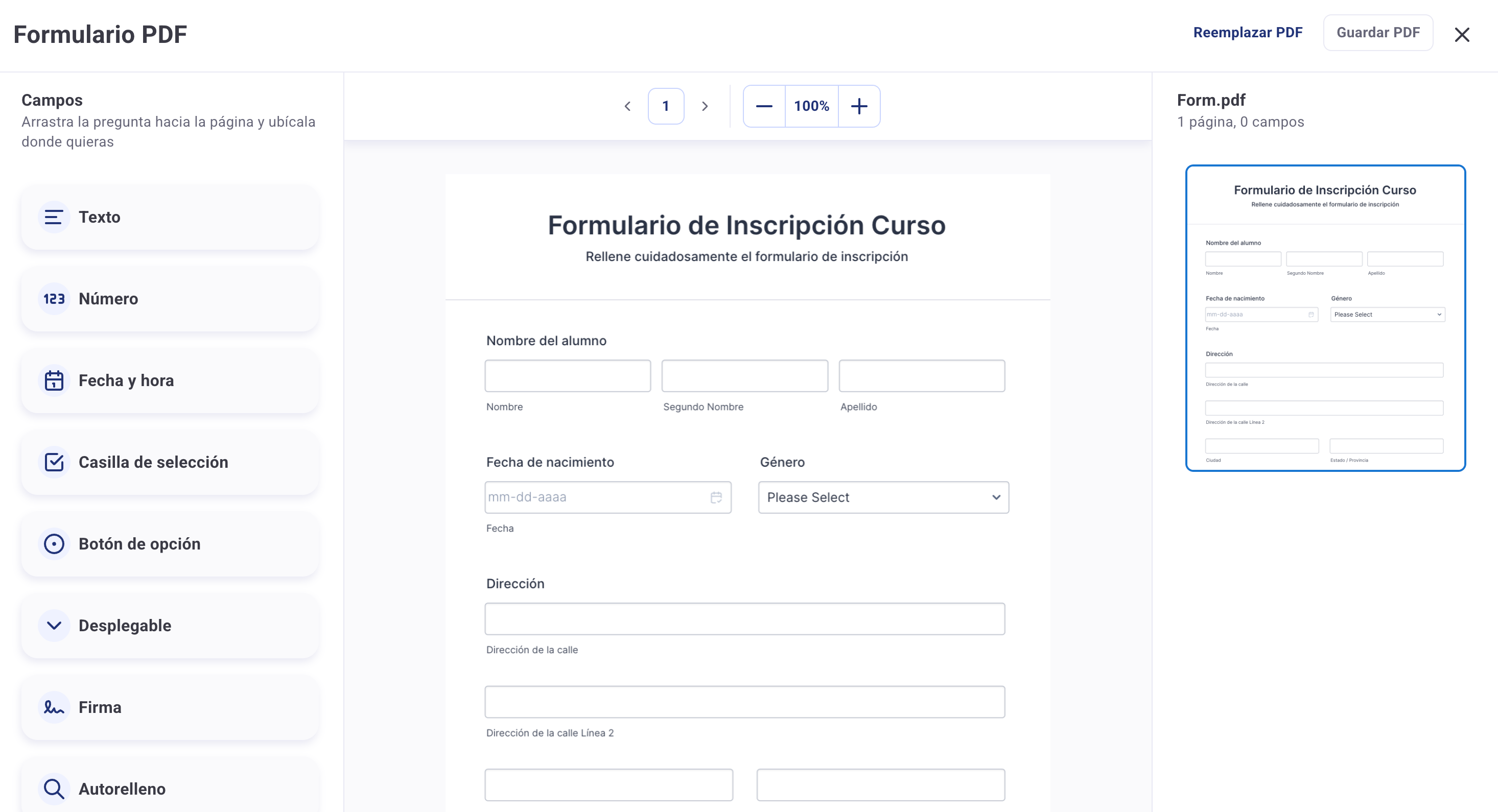Select the Firma signature icon
Viewport: 1498px width, 812px height.
(x=54, y=707)
